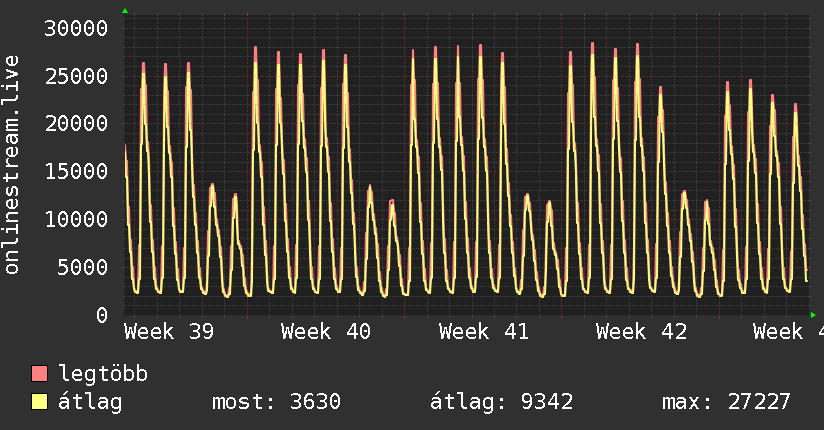824x430 pixels.
Task: Click the onlinestream.live vertical axis title
Action: tap(12, 165)
